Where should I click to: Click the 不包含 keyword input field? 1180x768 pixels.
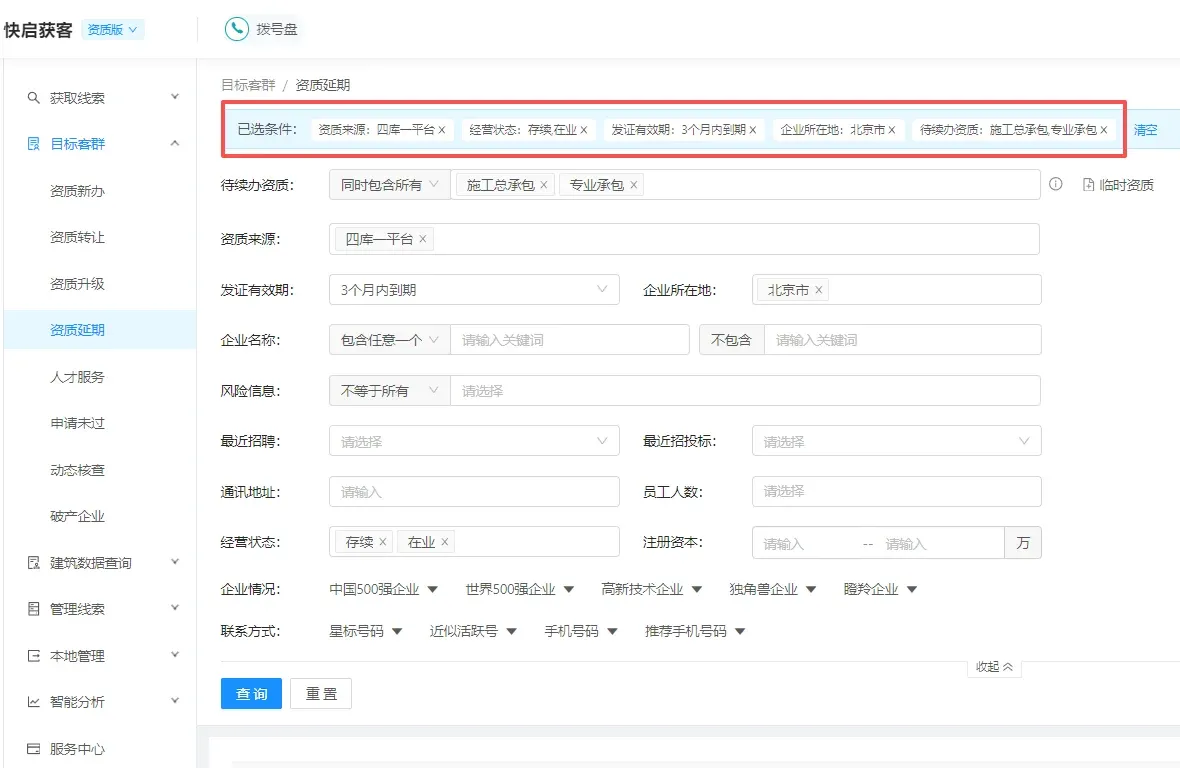point(902,340)
